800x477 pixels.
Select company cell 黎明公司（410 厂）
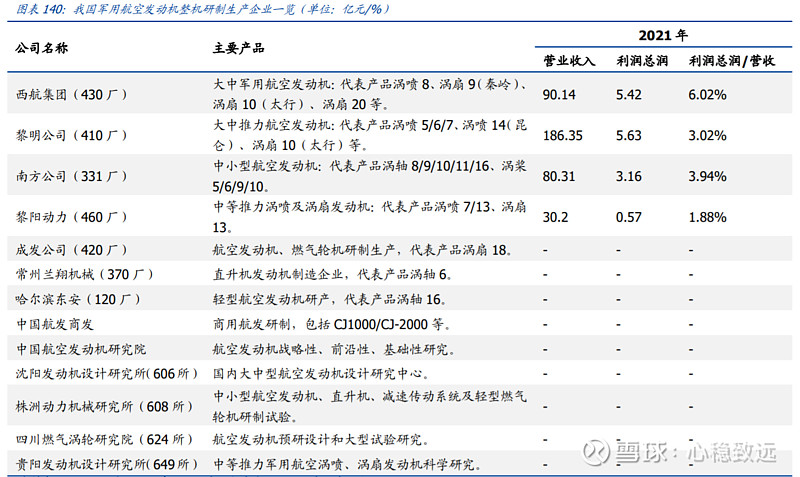click(71, 135)
